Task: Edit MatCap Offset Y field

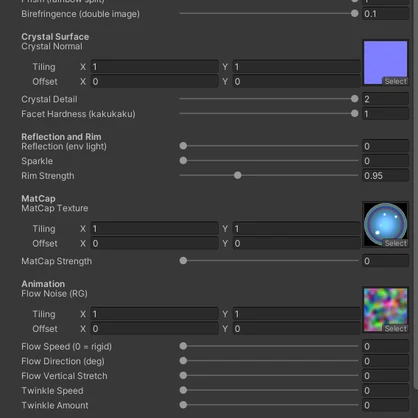Action: click(296, 243)
